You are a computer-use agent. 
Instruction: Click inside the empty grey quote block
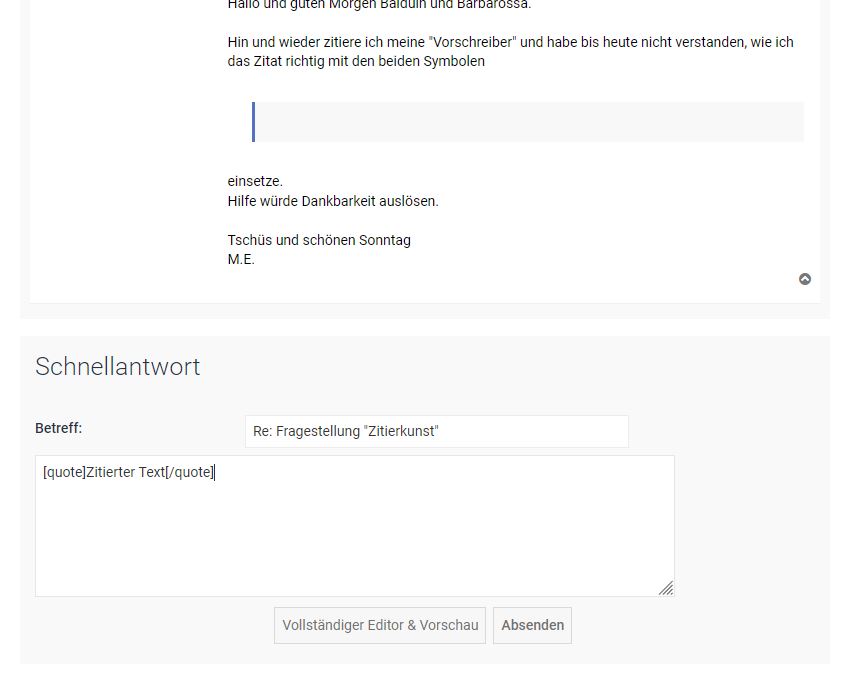(x=528, y=122)
